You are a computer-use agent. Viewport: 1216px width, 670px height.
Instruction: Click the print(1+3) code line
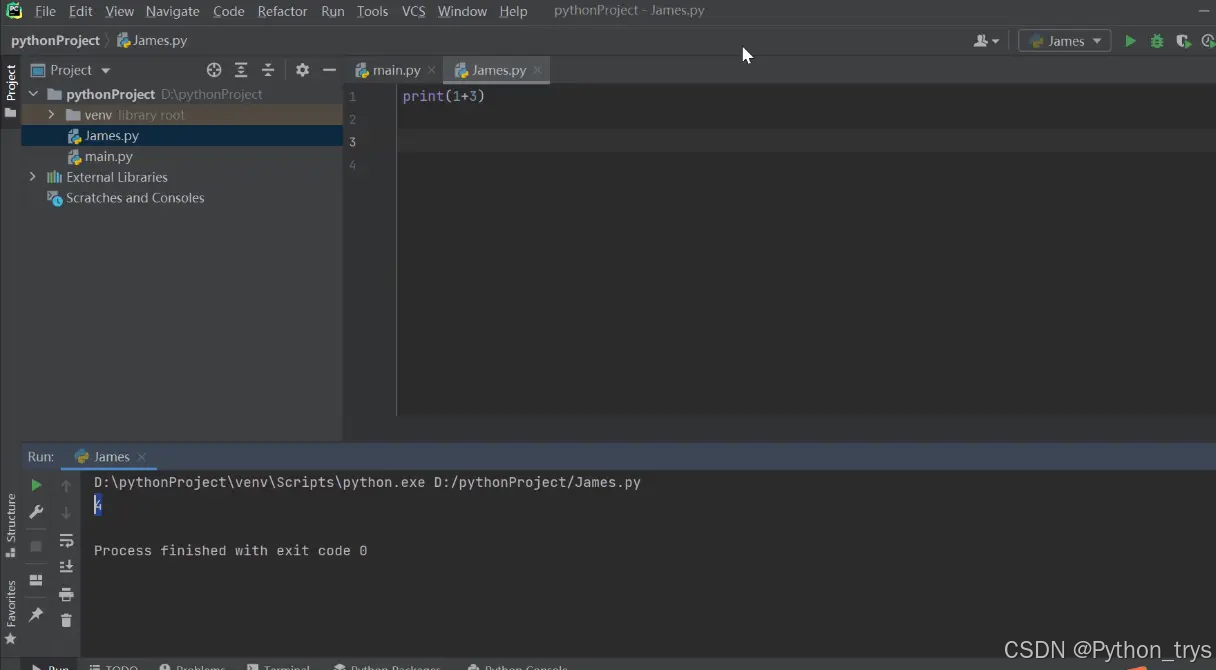(x=443, y=96)
